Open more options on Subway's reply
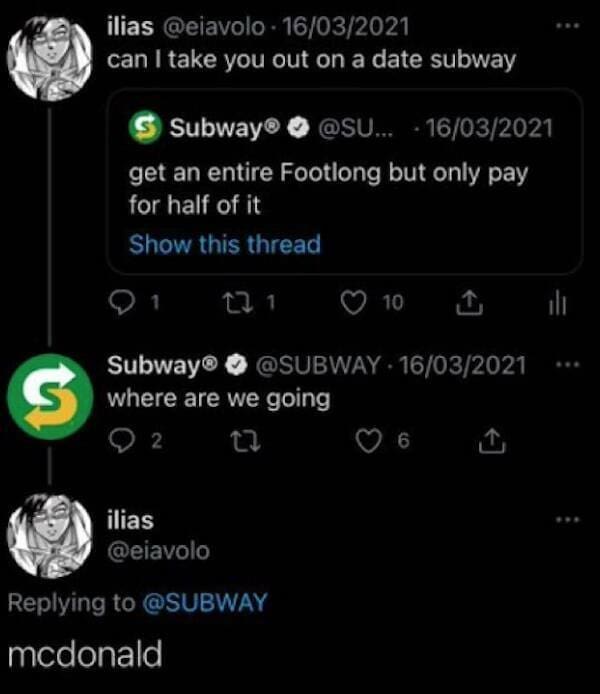600x694 pixels. (566, 364)
